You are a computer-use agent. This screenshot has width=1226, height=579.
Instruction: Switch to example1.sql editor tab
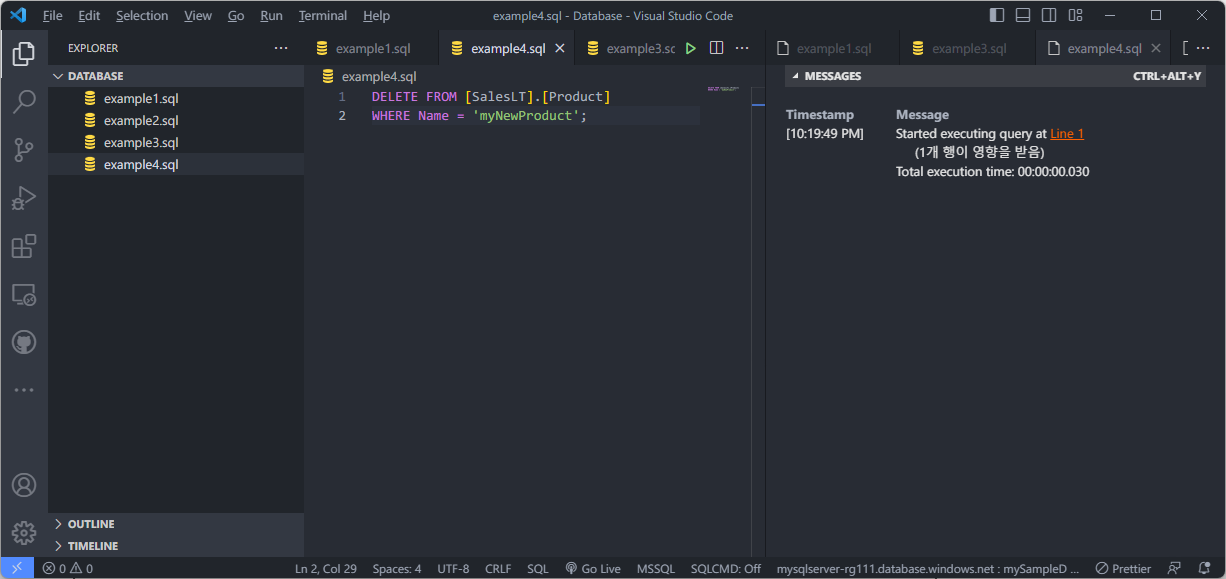[x=371, y=48]
